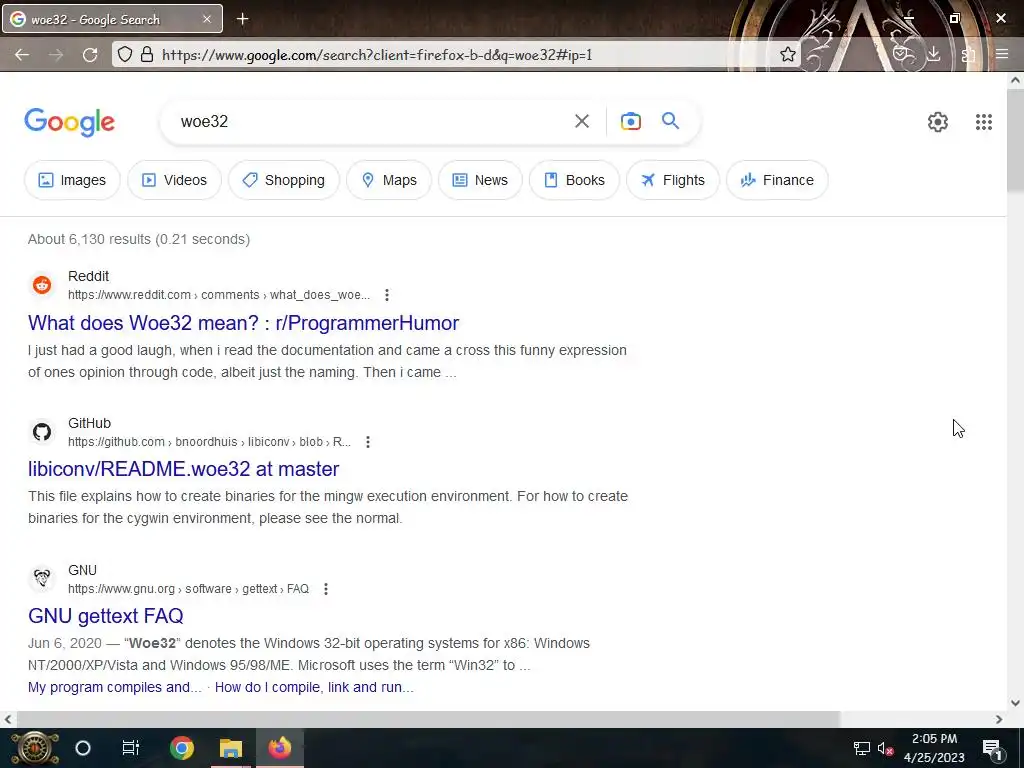Bookmark this page with star icon
Viewport: 1024px width, 768px height.
point(788,54)
